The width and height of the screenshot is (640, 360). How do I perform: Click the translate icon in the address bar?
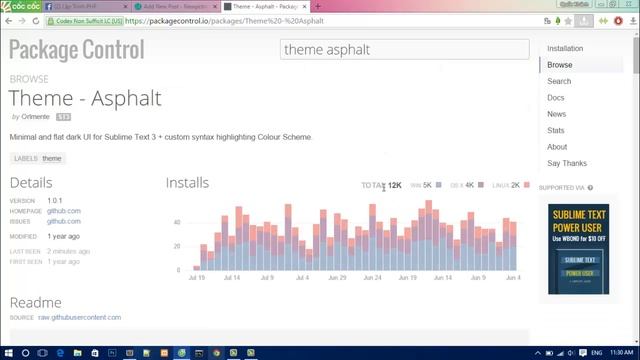(547, 21)
